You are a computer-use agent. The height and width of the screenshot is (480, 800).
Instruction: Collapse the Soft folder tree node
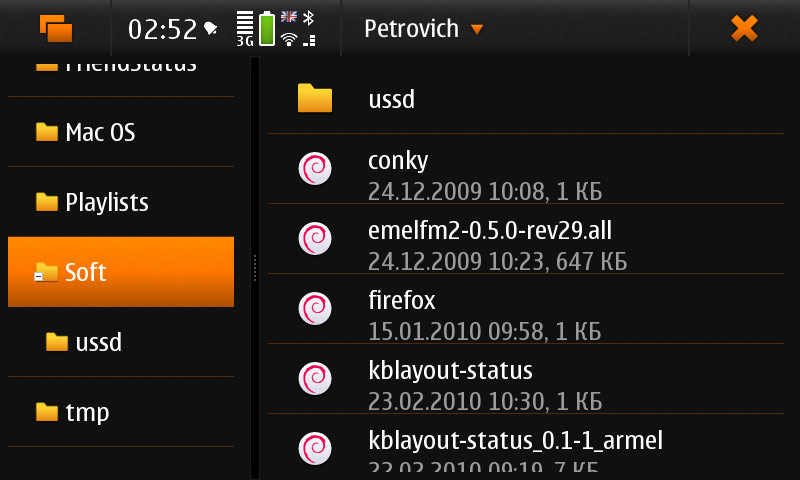(39, 277)
